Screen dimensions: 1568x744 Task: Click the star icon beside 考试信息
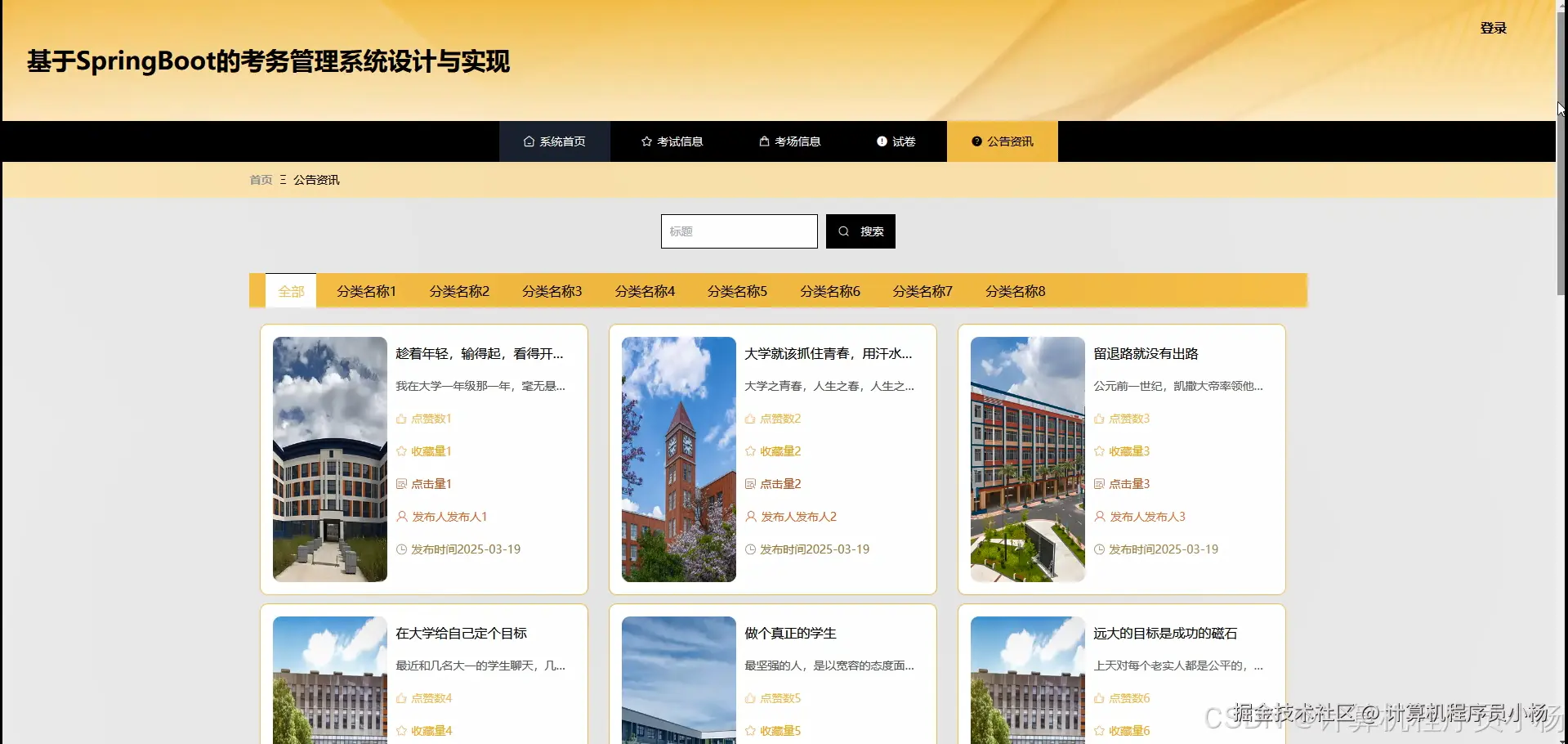pos(645,141)
